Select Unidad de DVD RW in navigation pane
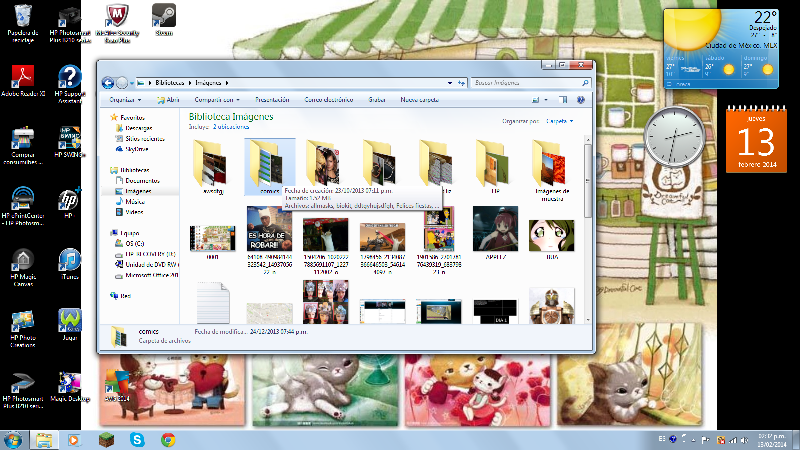This screenshot has height=450, width=800. [x=146, y=265]
